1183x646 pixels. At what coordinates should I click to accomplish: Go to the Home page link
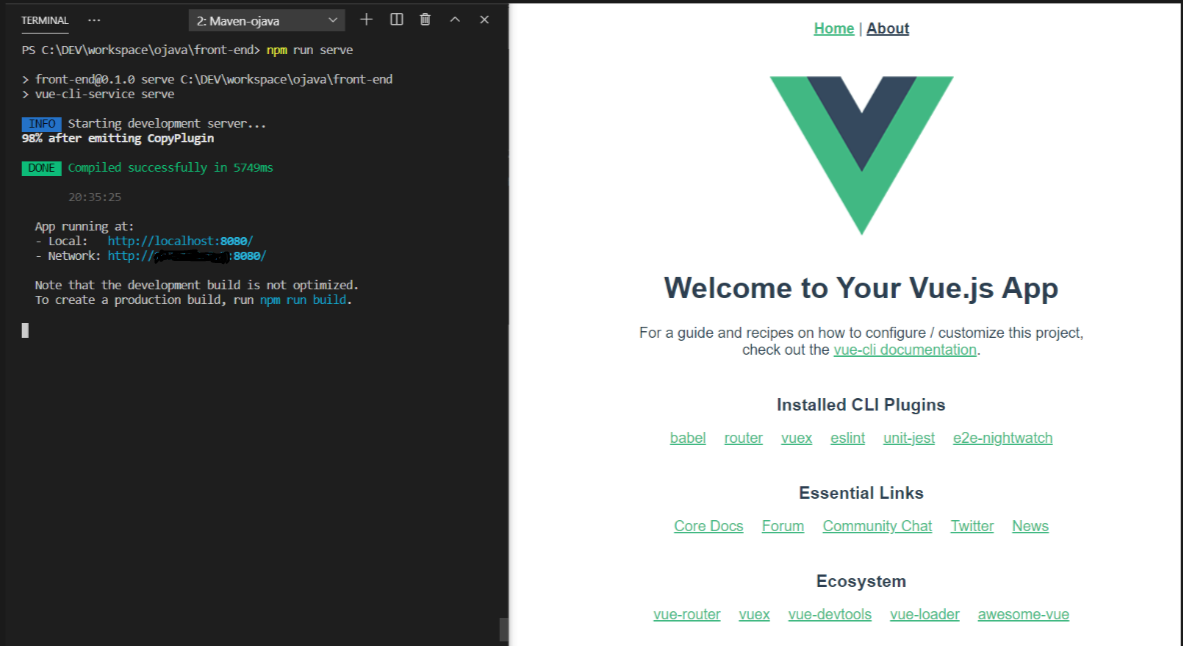tap(834, 29)
